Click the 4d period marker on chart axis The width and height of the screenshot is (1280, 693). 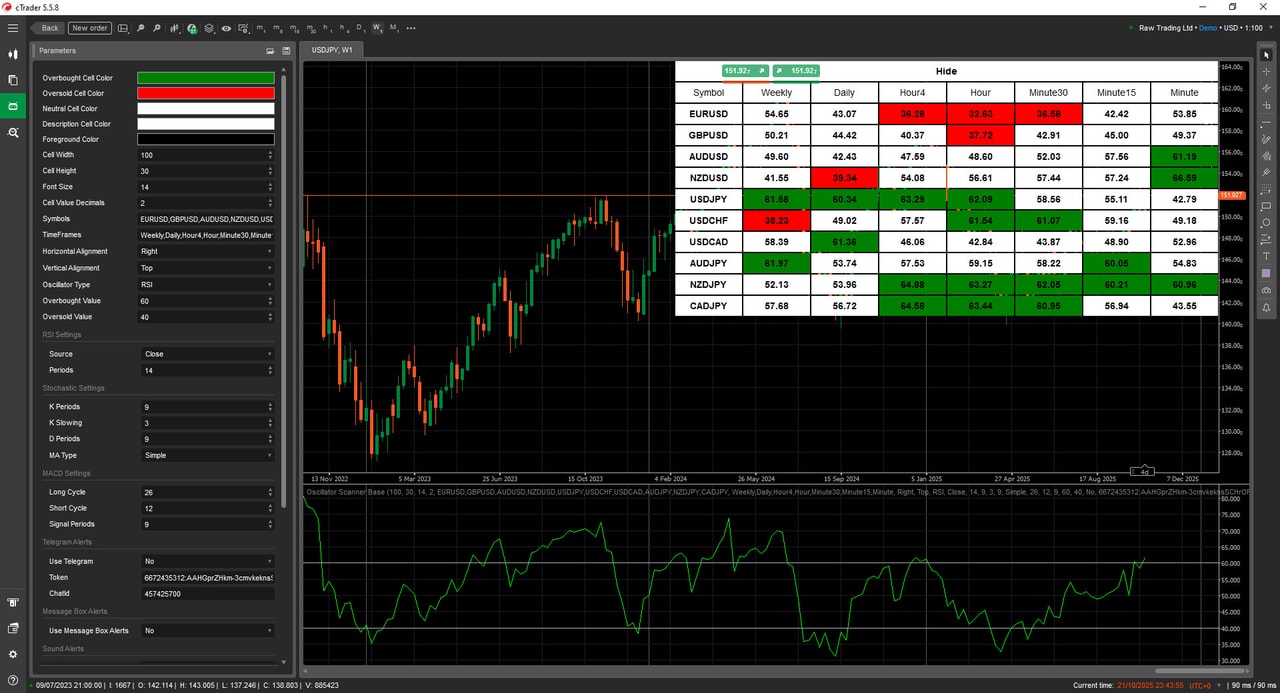coord(1144,471)
